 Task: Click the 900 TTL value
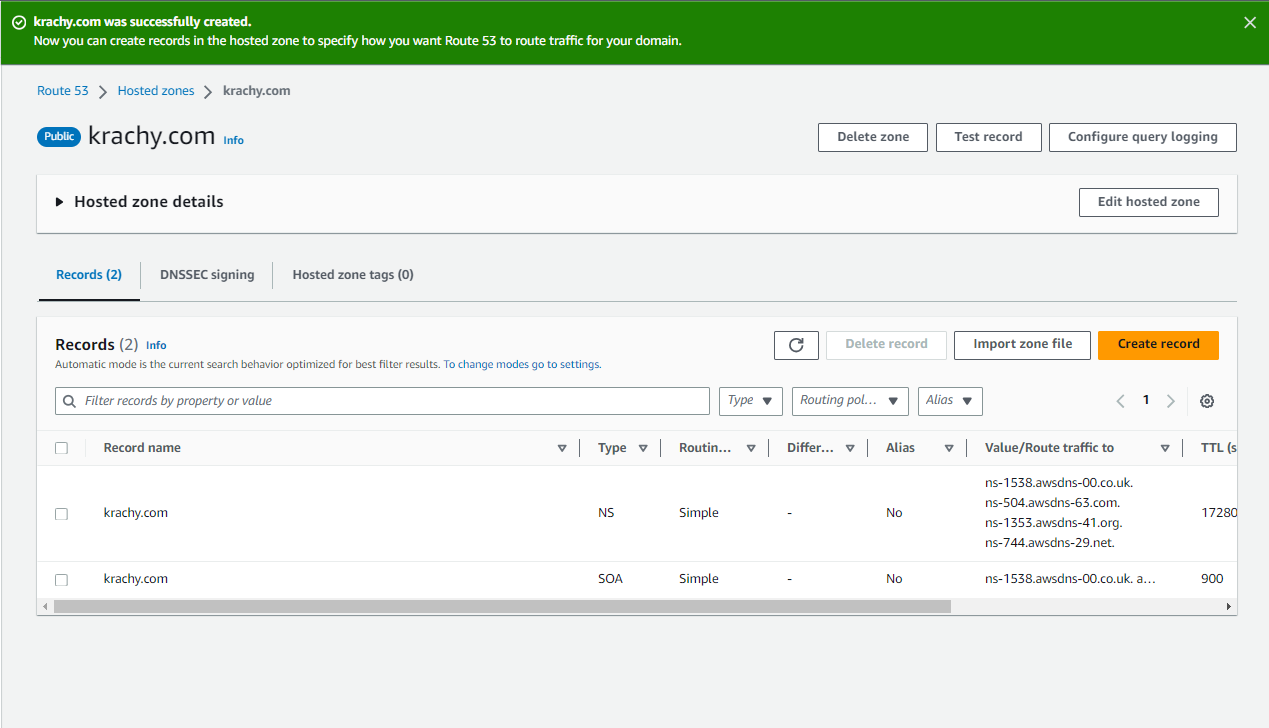[1212, 579]
